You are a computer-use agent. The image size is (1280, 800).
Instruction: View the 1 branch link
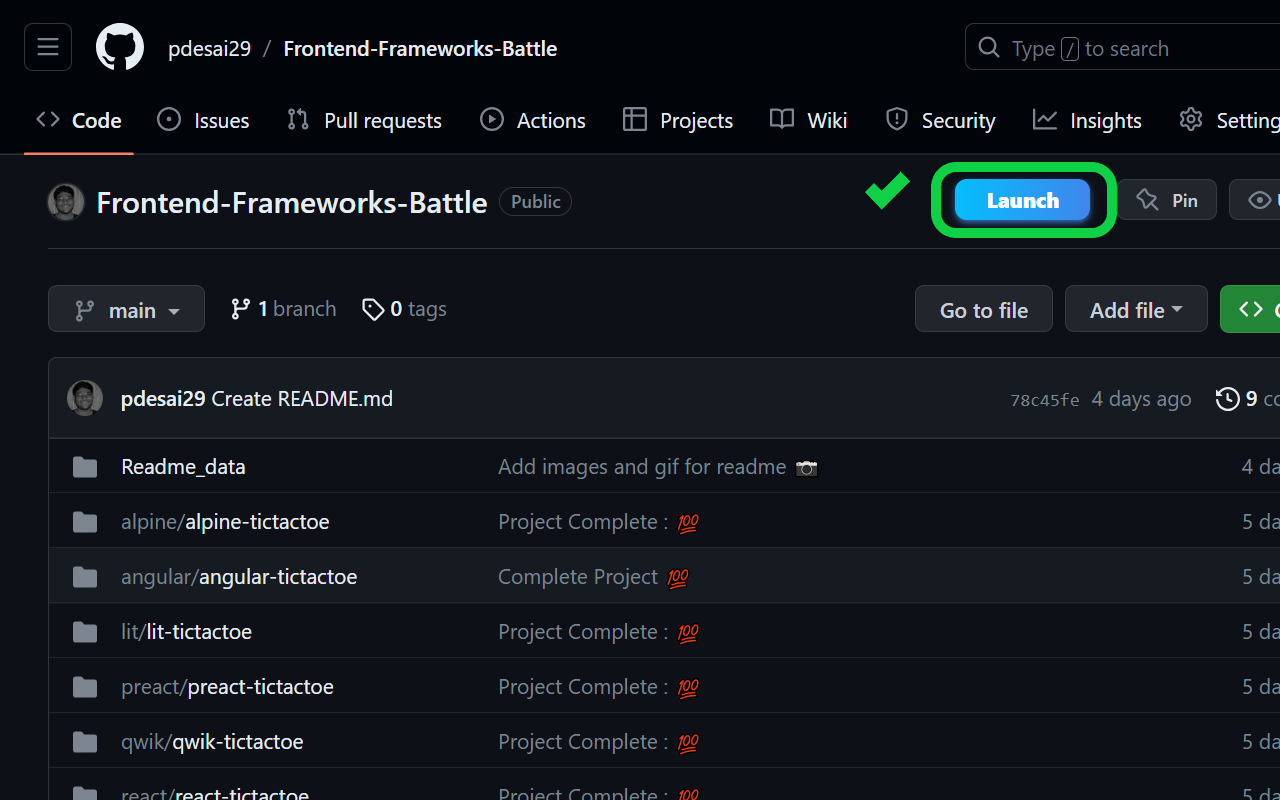(283, 309)
